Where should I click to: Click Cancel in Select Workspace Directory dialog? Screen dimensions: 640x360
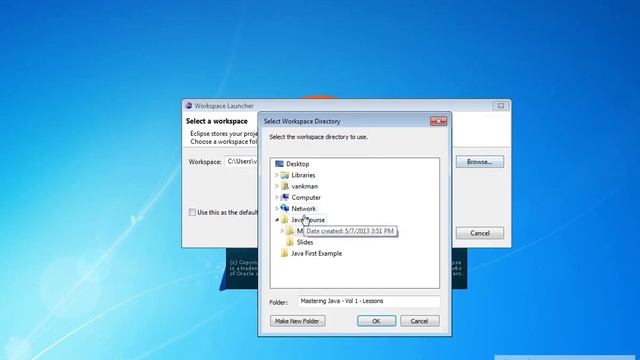pyautogui.click(x=420, y=321)
